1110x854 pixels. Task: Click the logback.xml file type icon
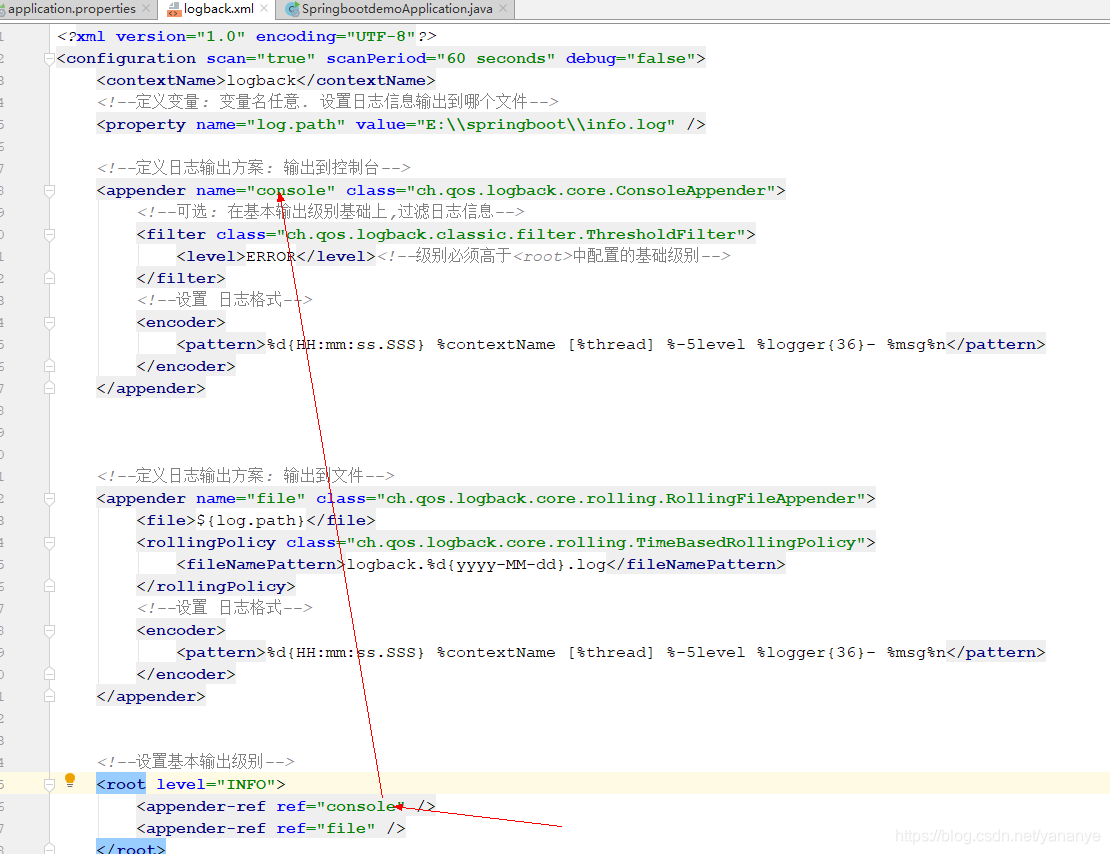[174, 9]
